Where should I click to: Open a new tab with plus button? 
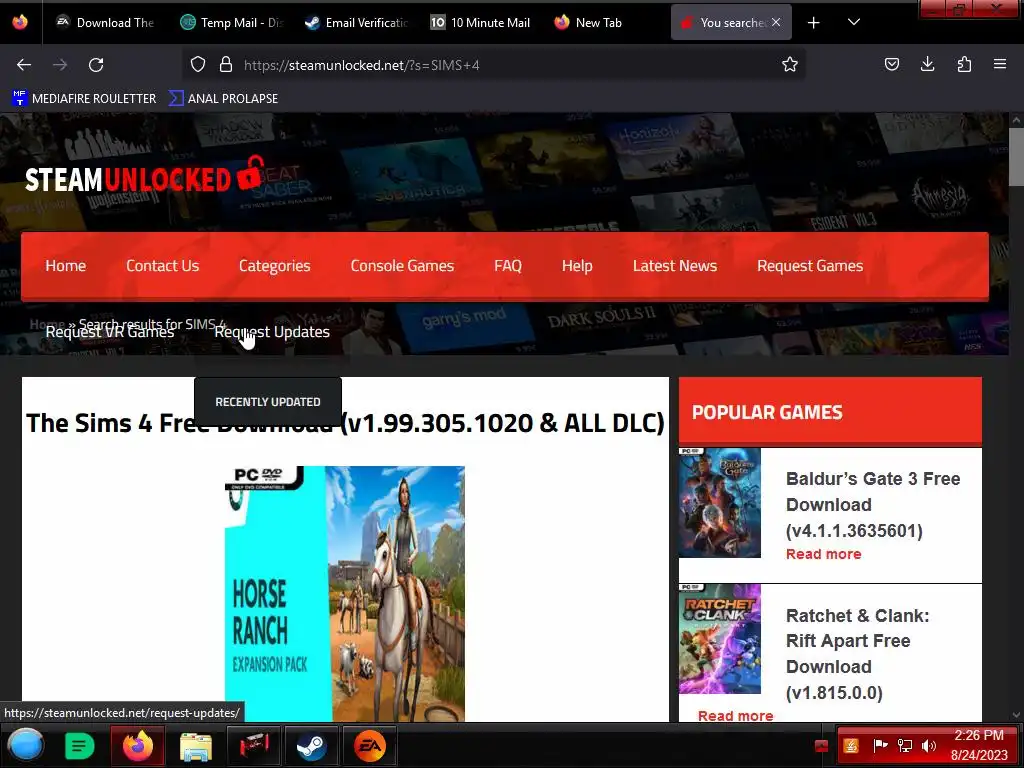813,23
